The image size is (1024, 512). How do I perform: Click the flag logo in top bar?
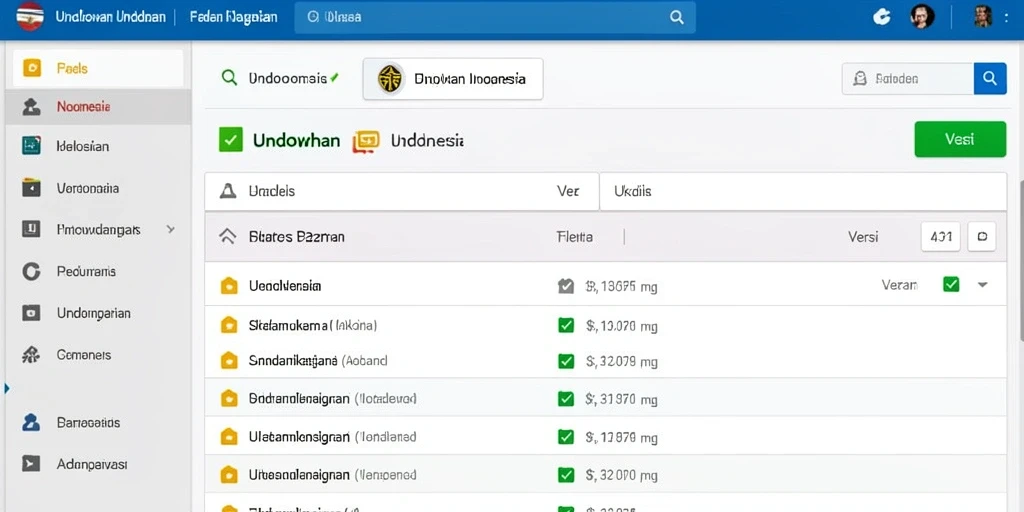29,17
